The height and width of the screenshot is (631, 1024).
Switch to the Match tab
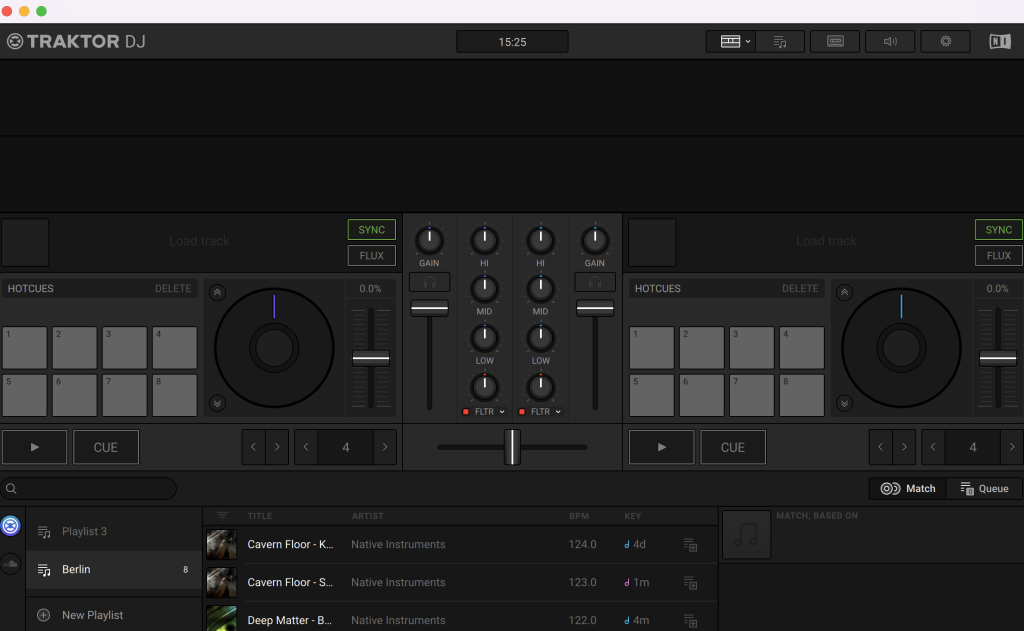[908, 488]
